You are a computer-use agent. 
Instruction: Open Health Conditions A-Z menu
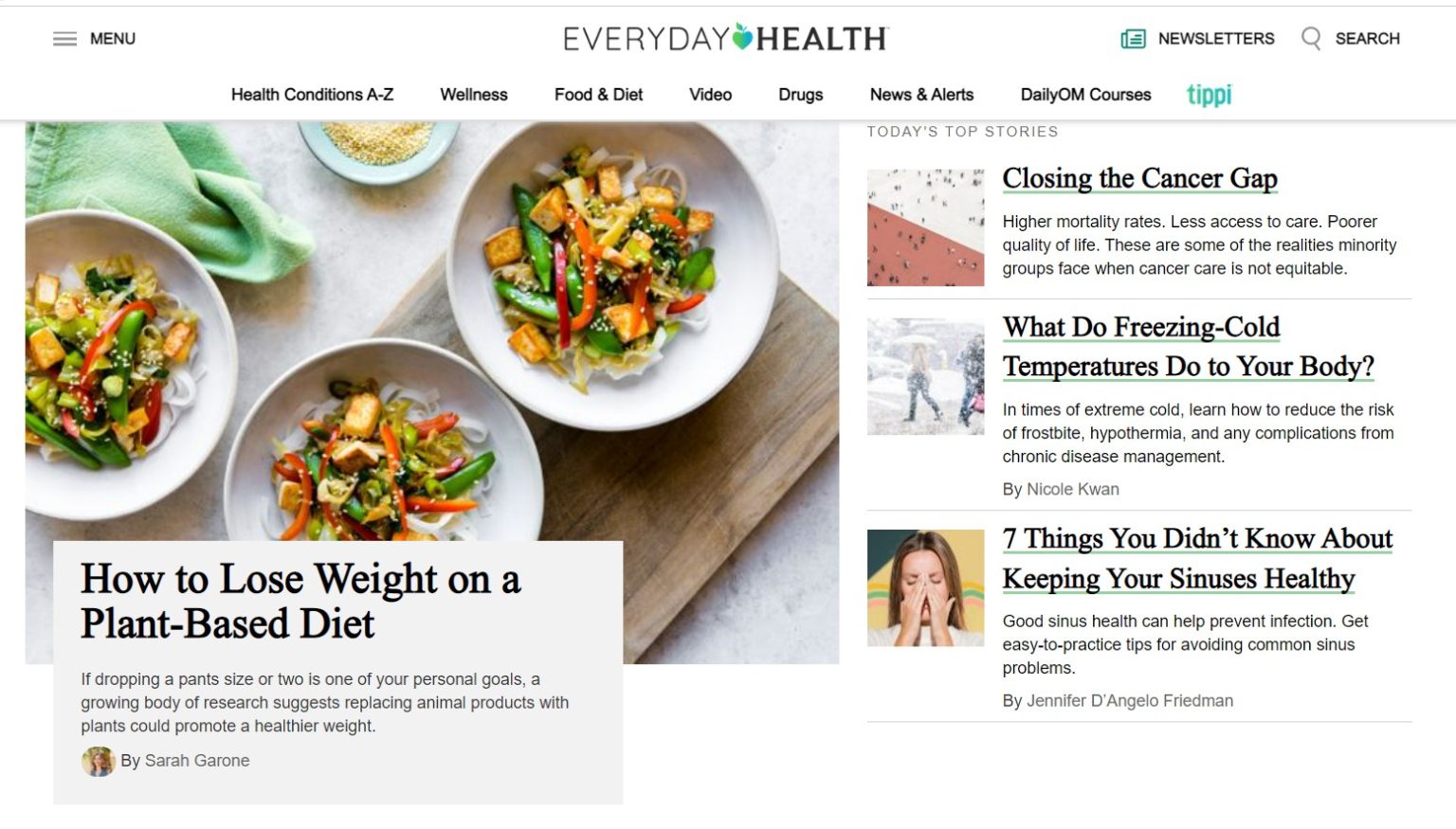[x=312, y=95]
